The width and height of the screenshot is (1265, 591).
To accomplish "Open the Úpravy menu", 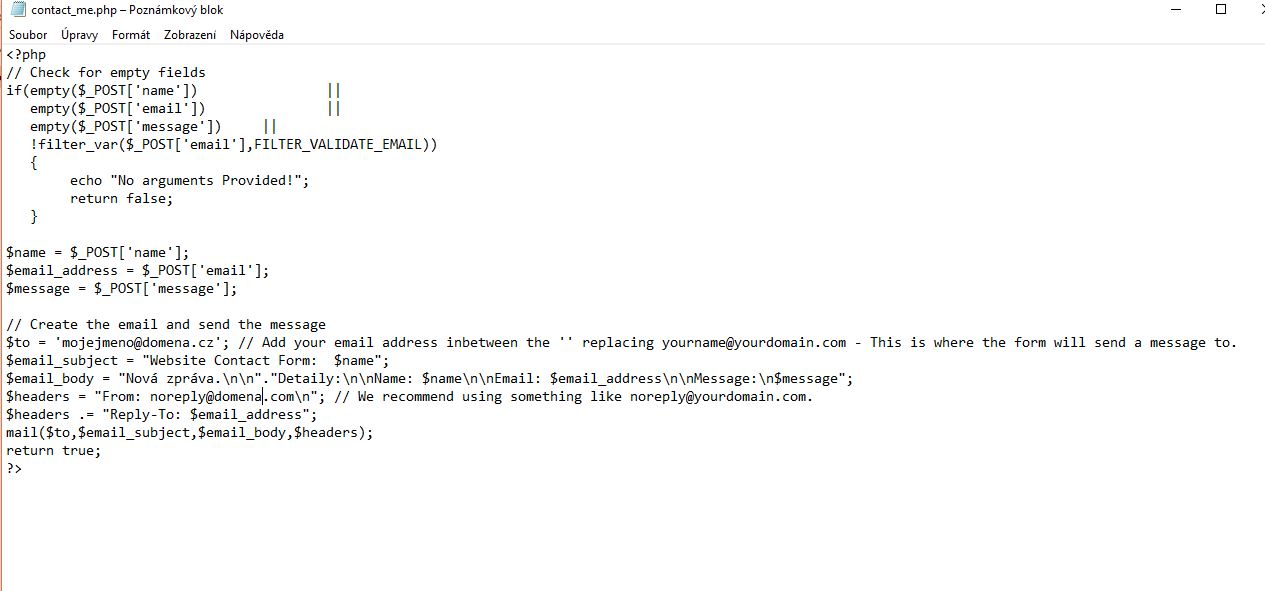I will point(79,35).
